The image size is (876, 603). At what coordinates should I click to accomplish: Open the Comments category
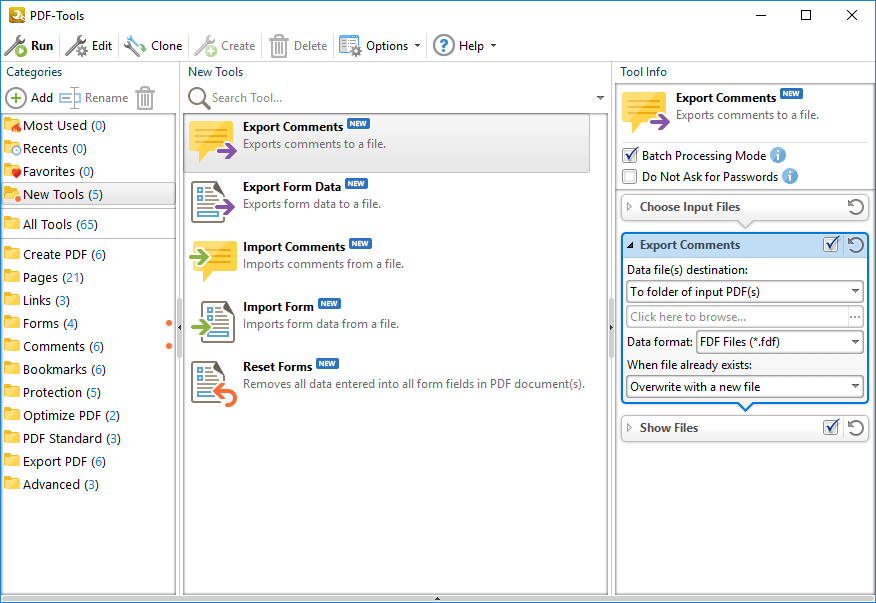click(54, 347)
